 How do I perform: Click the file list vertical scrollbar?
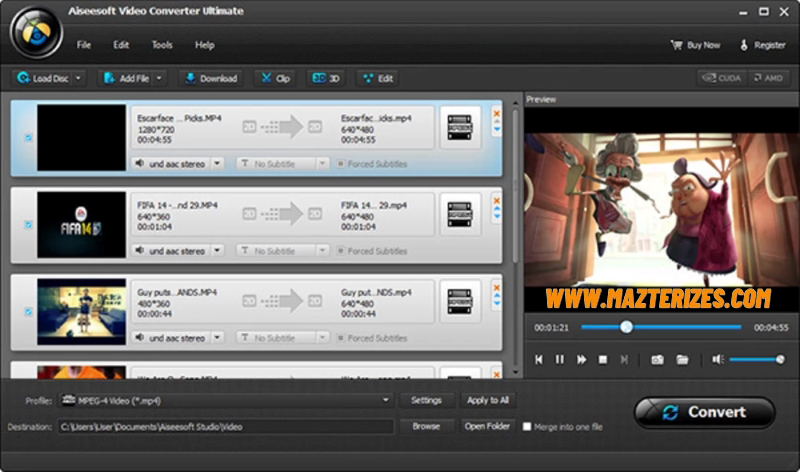515,186
